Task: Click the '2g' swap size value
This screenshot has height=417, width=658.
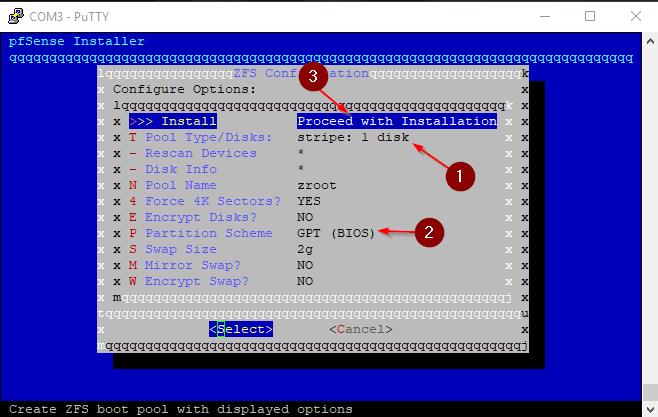Action: [x=305, y=249]
